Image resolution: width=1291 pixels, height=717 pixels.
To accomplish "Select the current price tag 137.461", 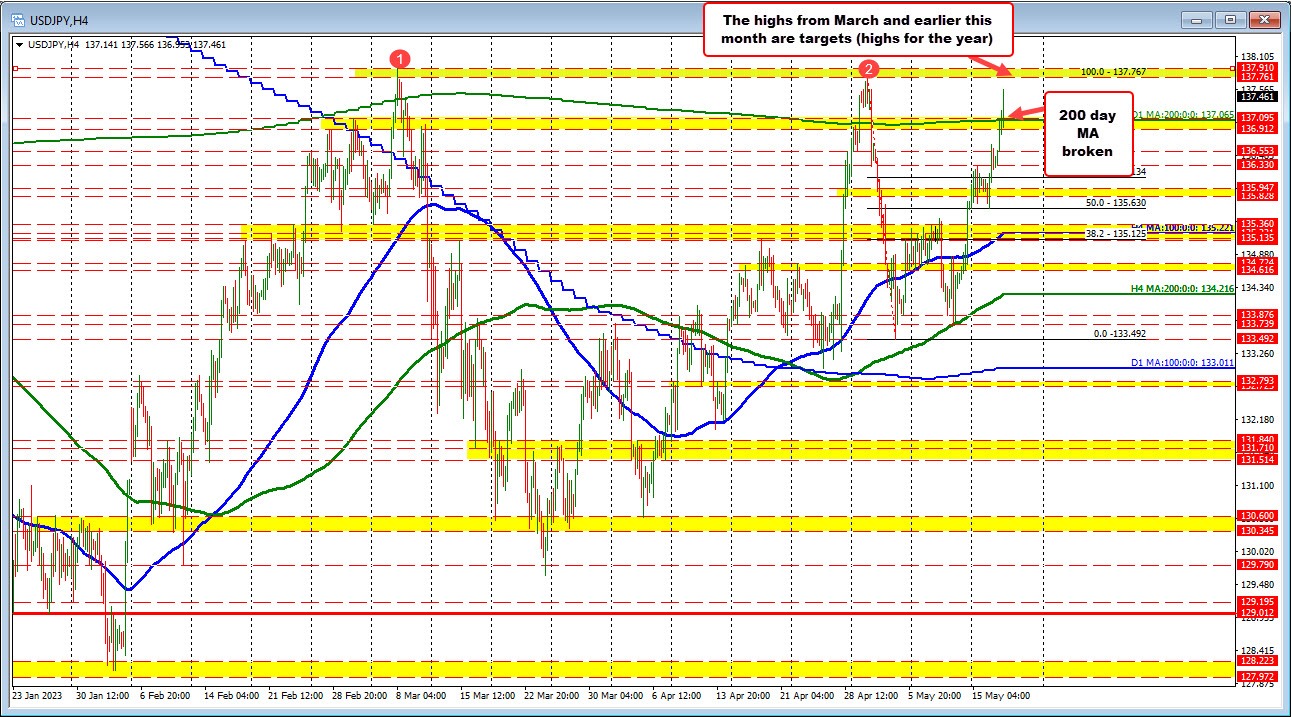I will [1255, 96].
